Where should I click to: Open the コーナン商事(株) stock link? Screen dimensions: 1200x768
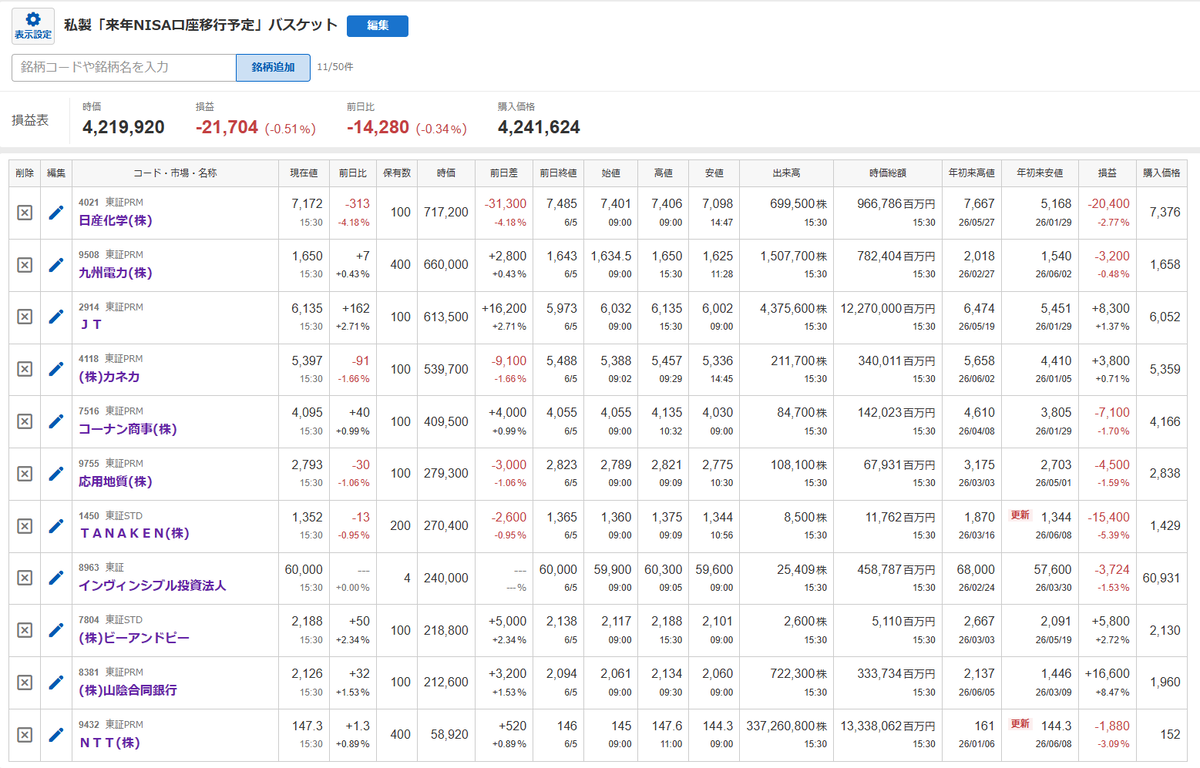[128, 429]
